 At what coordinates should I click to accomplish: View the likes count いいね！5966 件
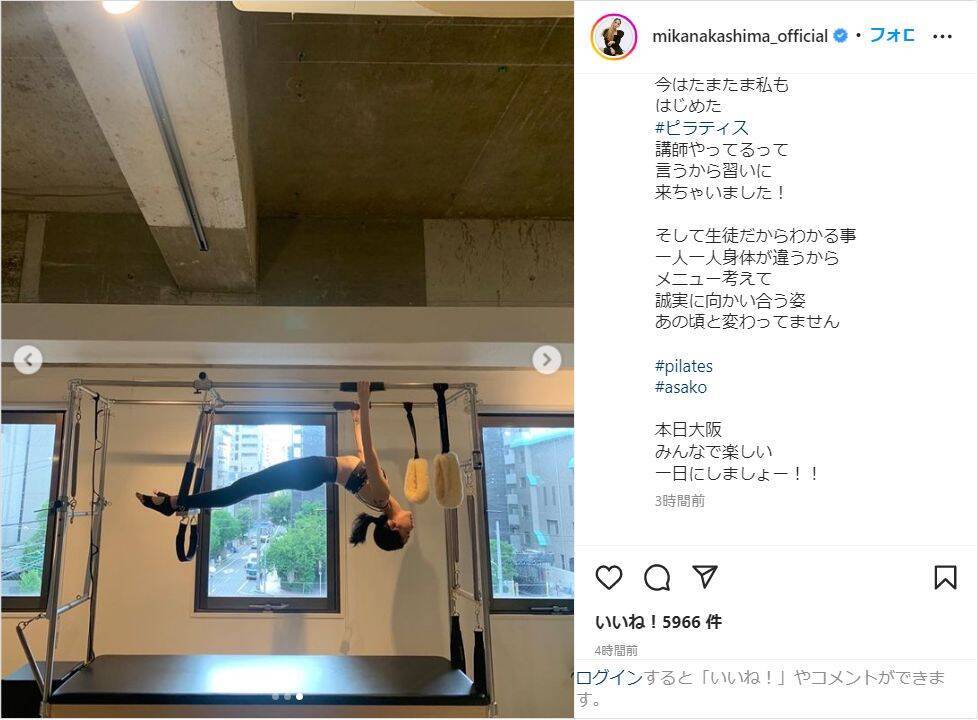pyautogui.click(x=658, y=621)
